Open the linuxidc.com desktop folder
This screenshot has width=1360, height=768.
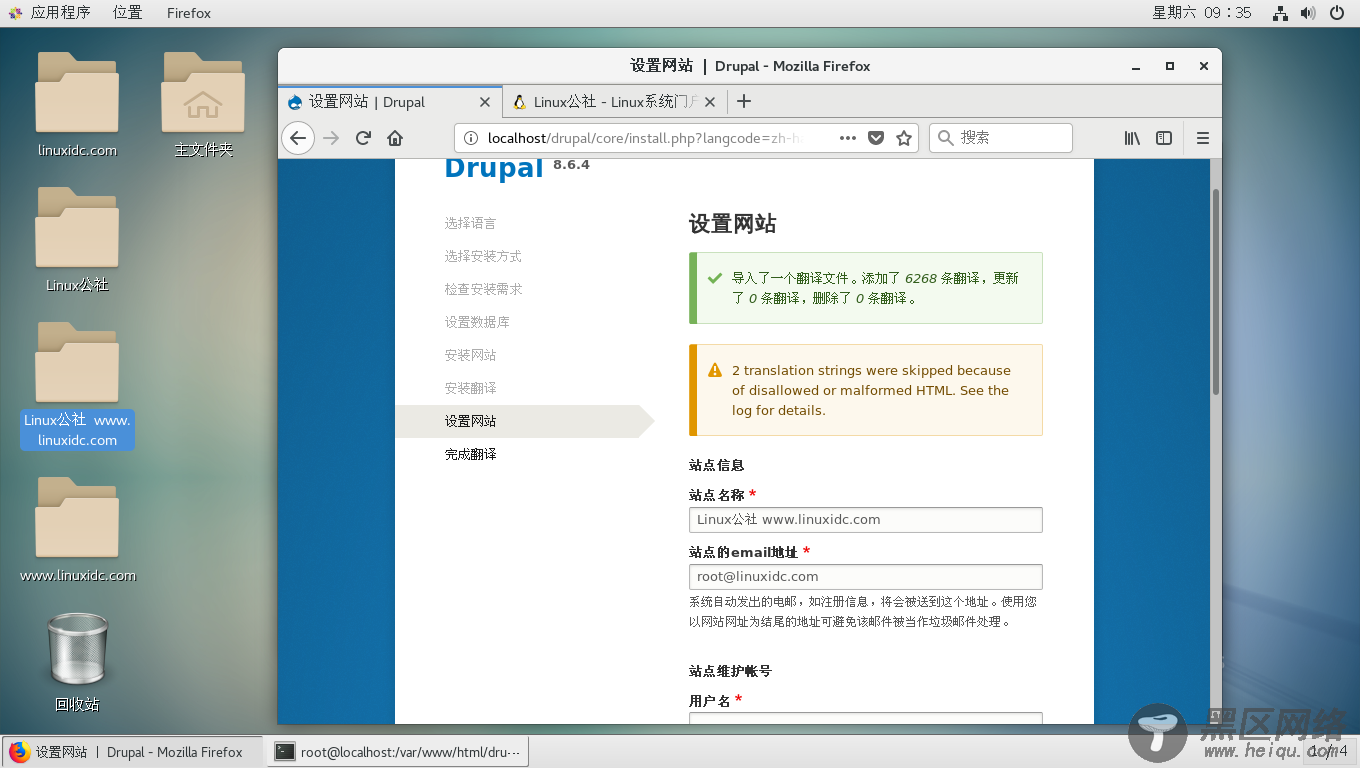(x=77, y=105)
